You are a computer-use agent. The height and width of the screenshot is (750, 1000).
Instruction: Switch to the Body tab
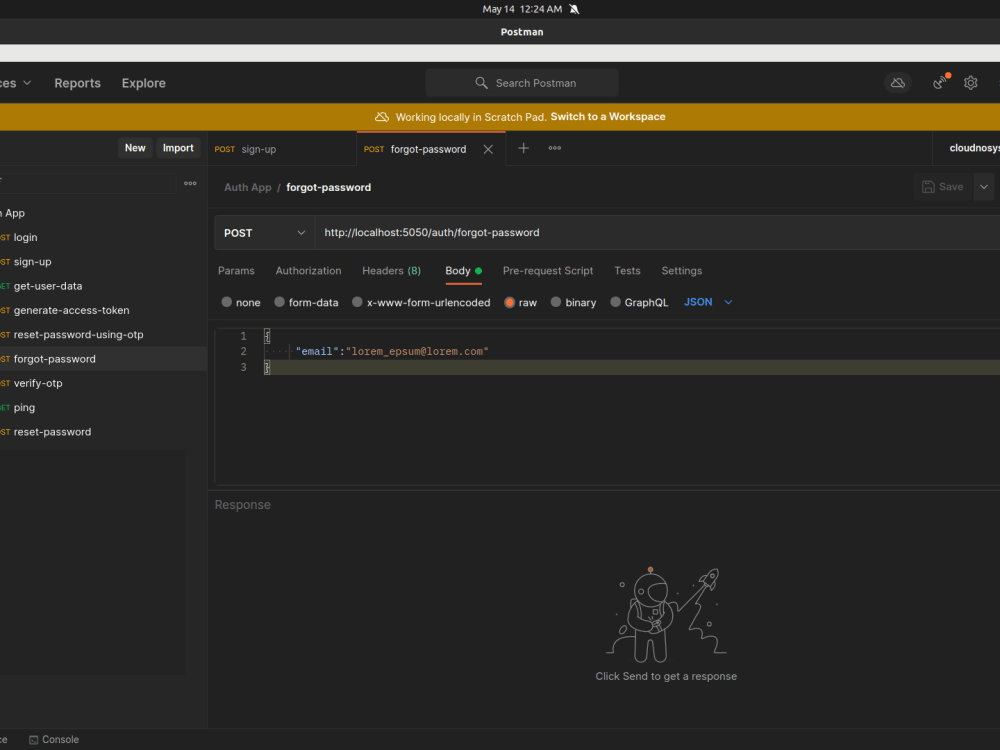point(463,271)
